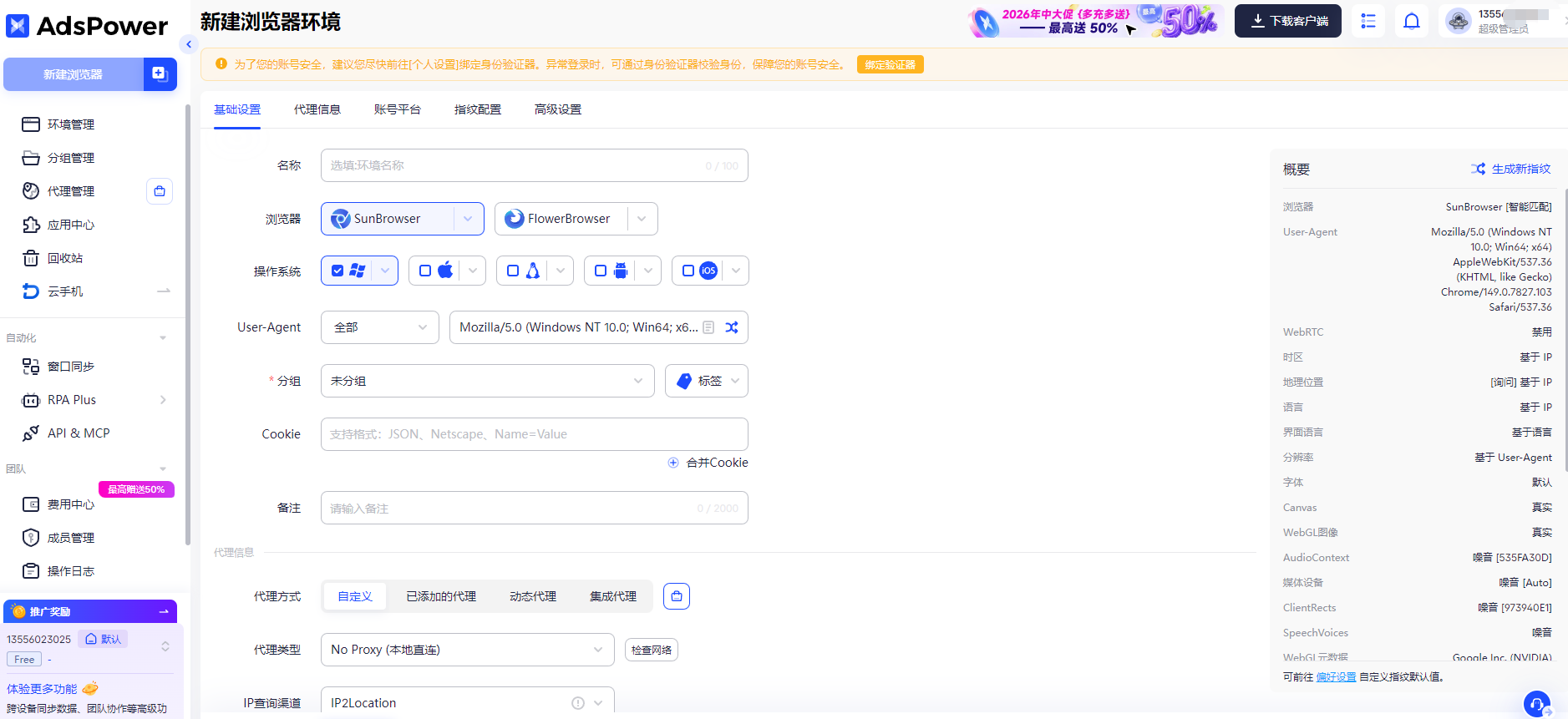
Task: Switch to the 指纹配置 tab
Action: pyautogui.click(x=478, y=109)
